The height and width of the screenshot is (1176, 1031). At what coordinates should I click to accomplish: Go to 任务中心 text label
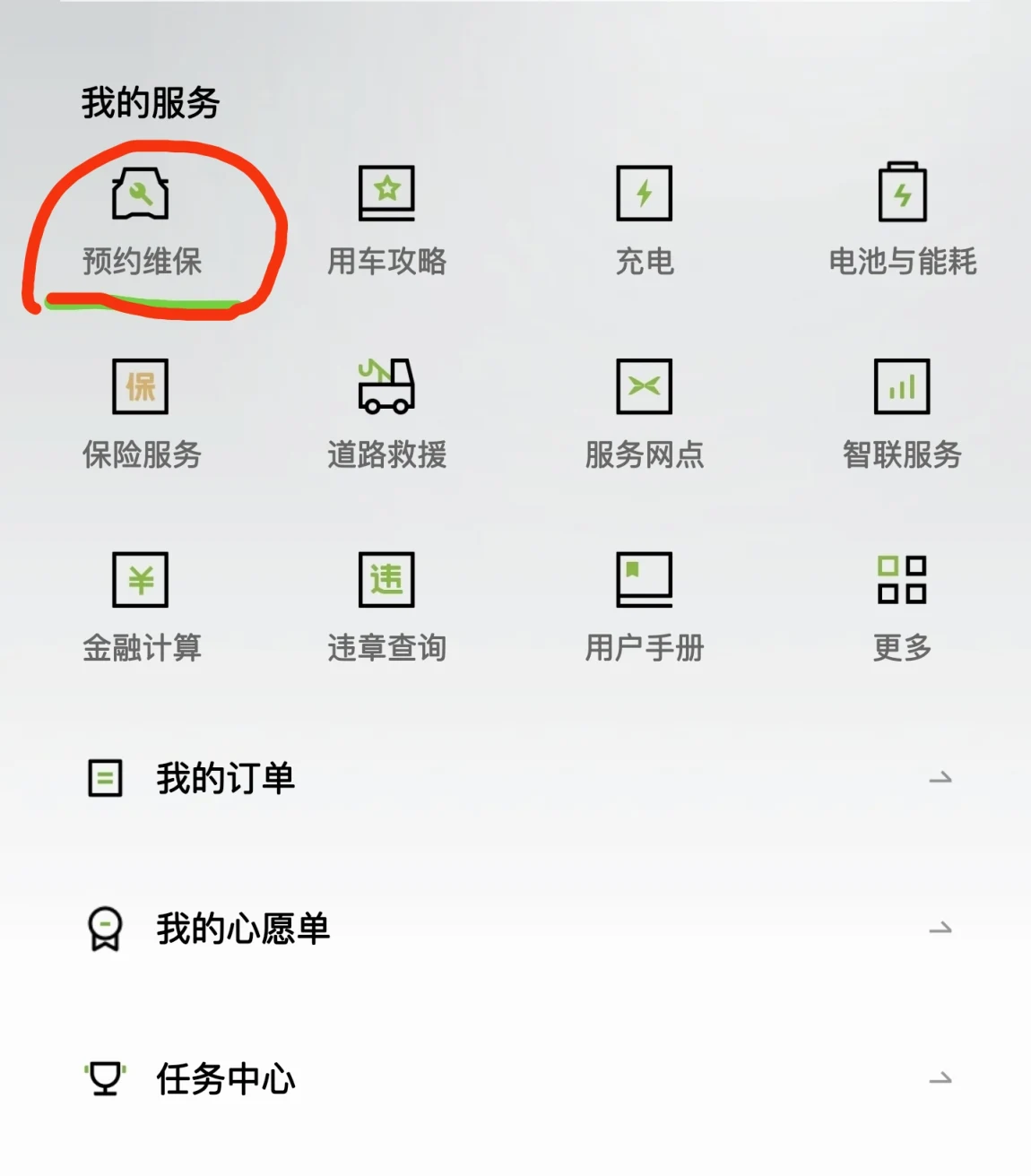(226, 1079)
